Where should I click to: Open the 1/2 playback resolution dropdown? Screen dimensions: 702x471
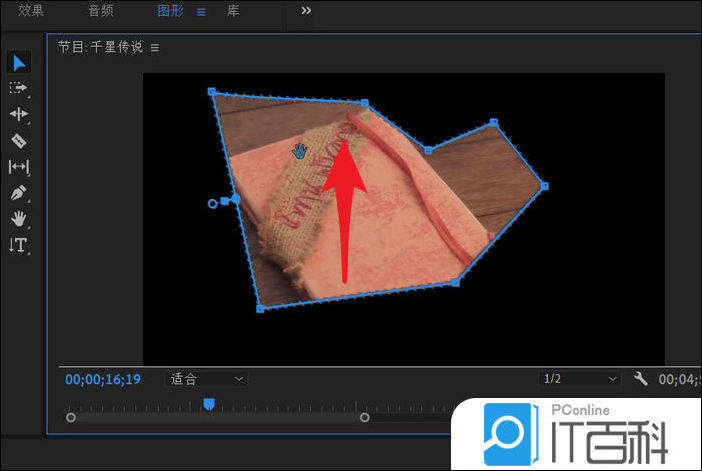tap(579, 379)
